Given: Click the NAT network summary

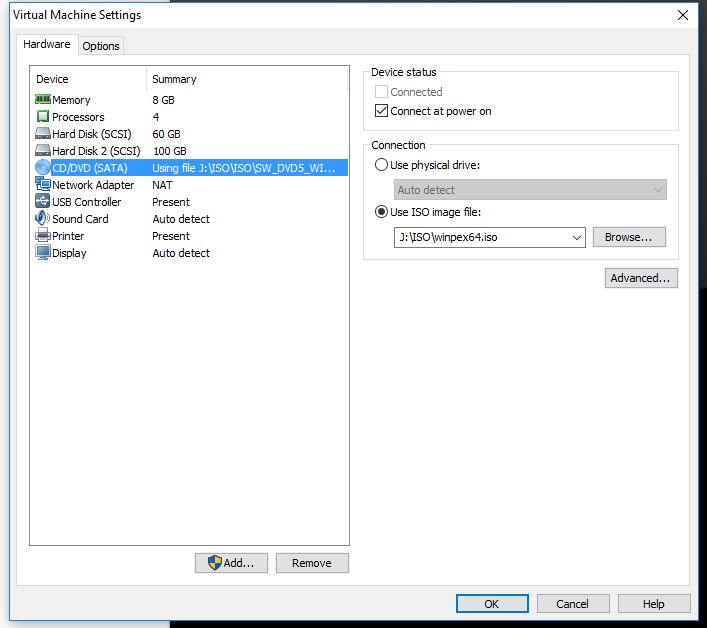Looking at the screenshot, I should 162,185.
